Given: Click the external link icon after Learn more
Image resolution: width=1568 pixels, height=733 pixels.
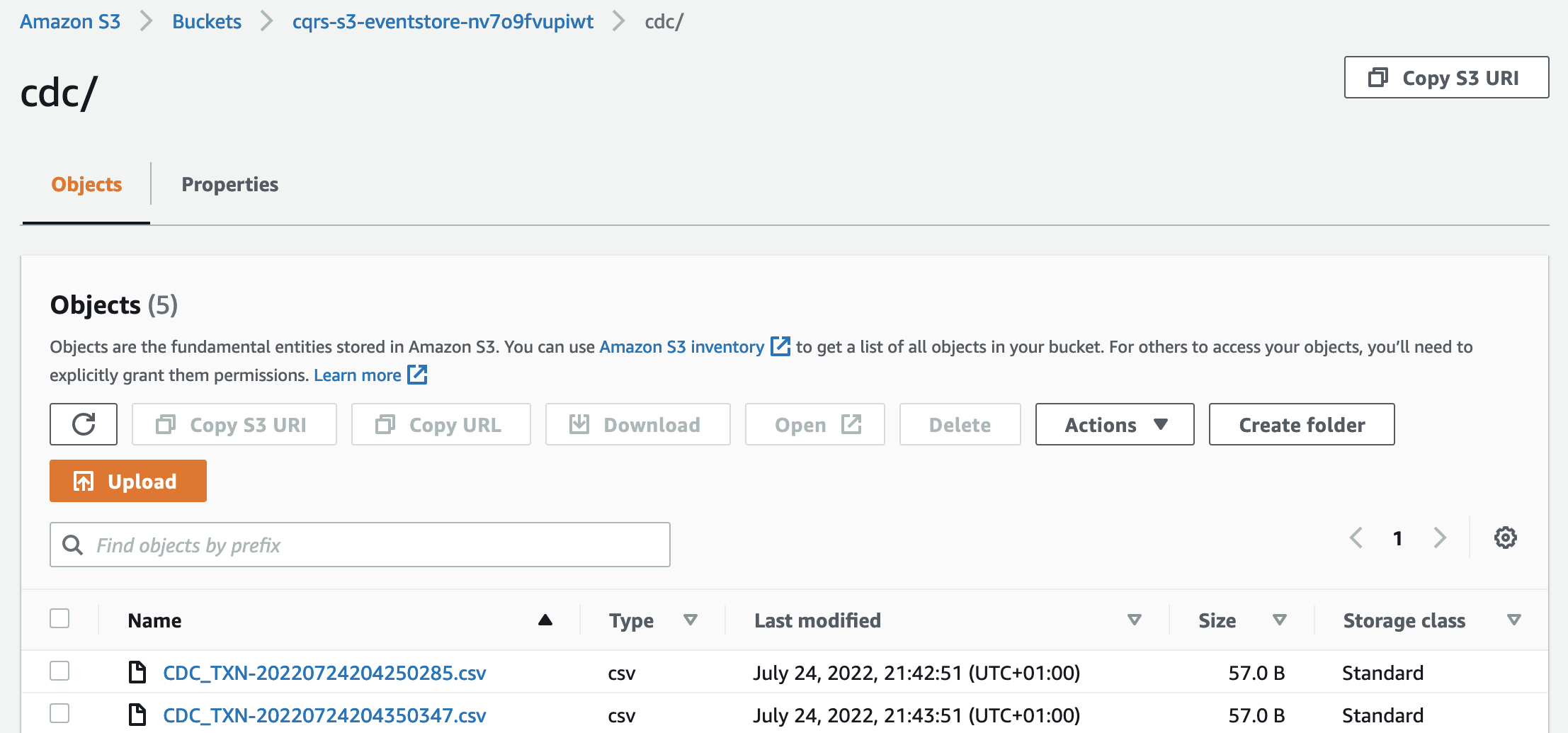Looking at the screenshot, I should click(417, 375).
